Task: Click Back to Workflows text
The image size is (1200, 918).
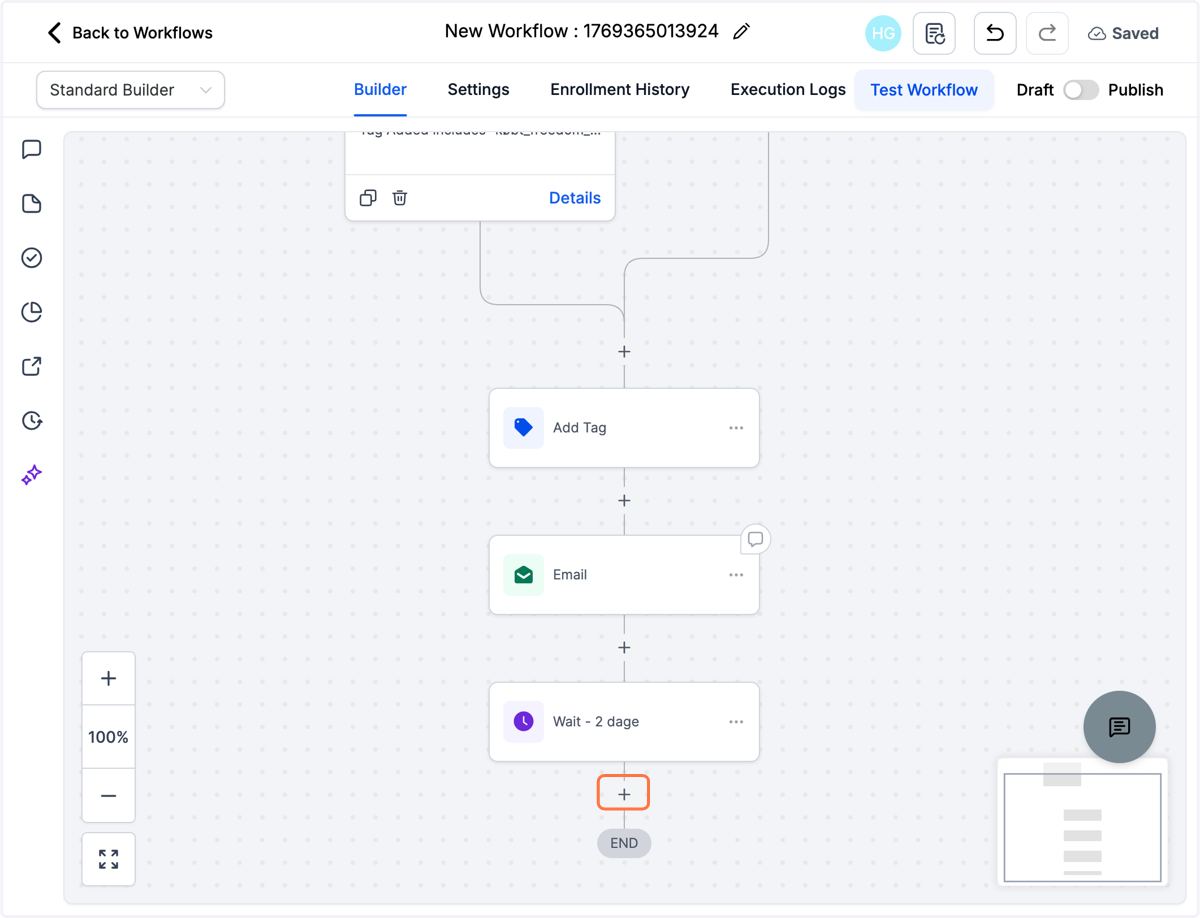Action: click(142, 33)
